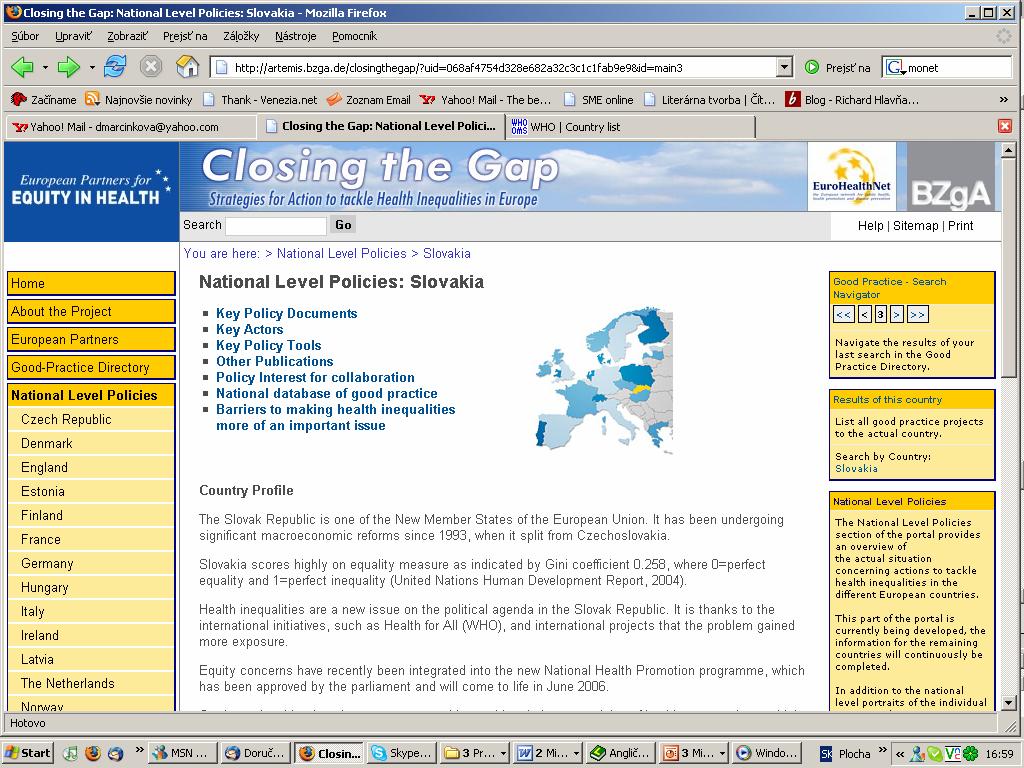Viewport: 1024px width, 768px height.
Task: Open the Policy Interest for collaboration link
Action: (315, 377)
